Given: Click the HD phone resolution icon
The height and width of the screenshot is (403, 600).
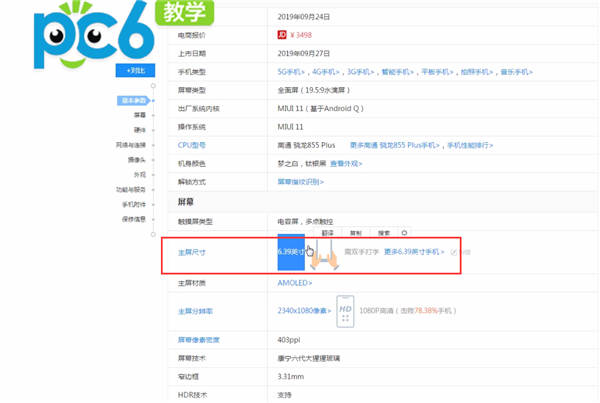Looking at the screenshot, I should [x=345, y=311].
